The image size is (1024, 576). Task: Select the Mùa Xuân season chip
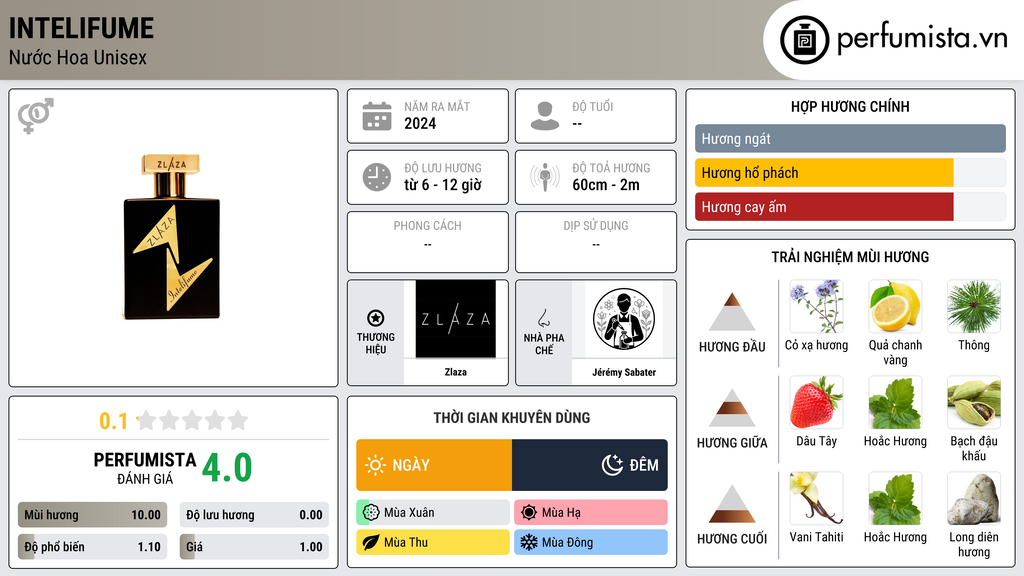point(433,513)
